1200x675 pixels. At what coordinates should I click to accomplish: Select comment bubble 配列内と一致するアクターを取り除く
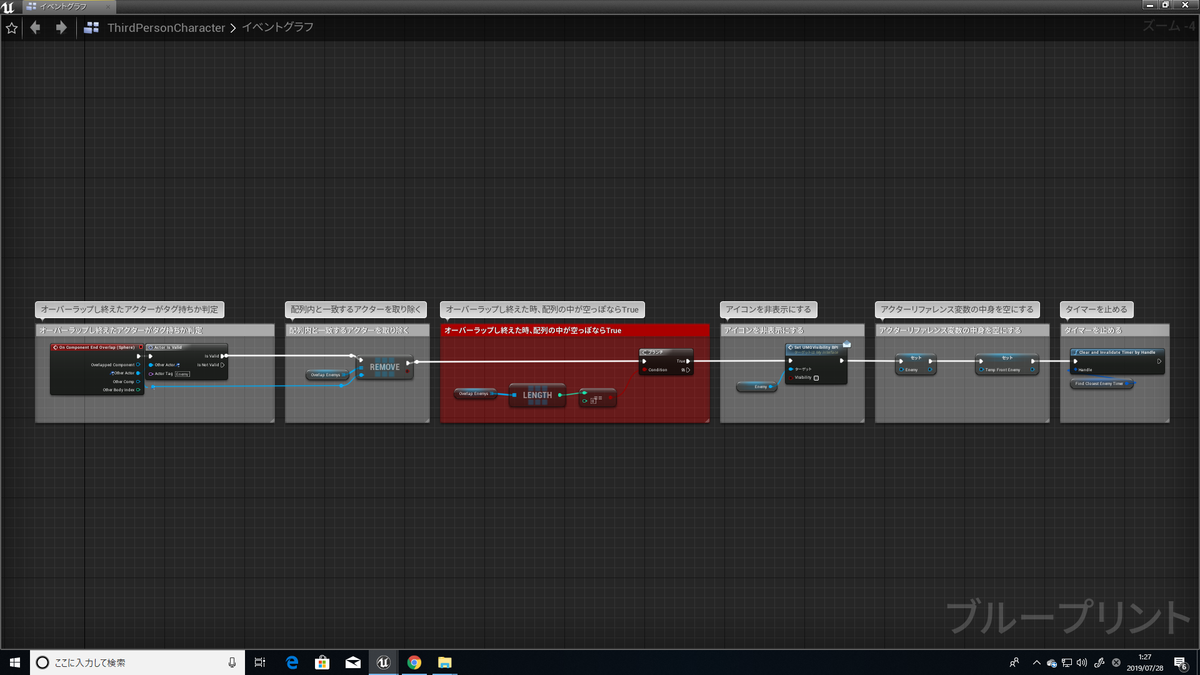tap(357, 309)
